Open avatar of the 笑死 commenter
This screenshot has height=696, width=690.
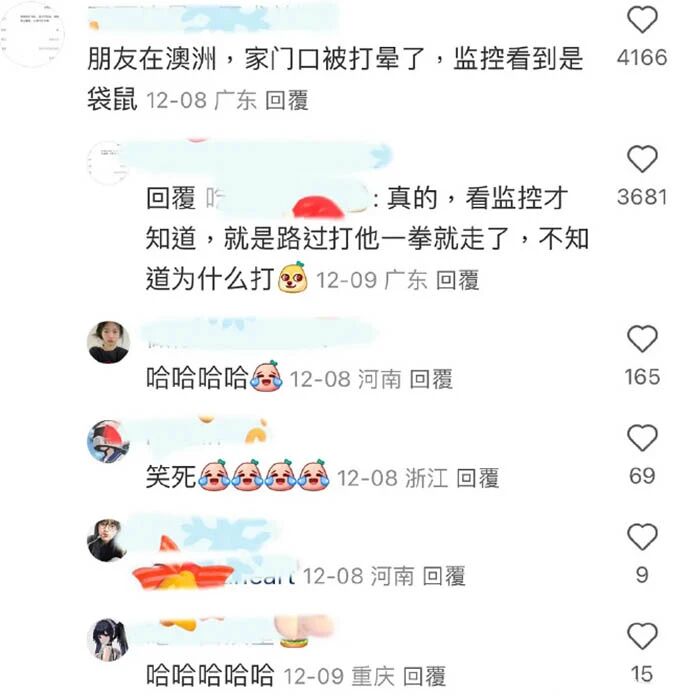(x=108, y=442)
